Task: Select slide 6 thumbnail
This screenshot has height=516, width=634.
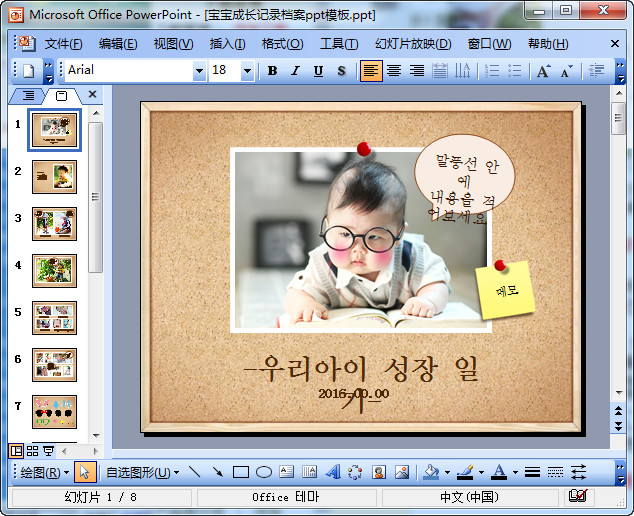Action: (54, 365)
